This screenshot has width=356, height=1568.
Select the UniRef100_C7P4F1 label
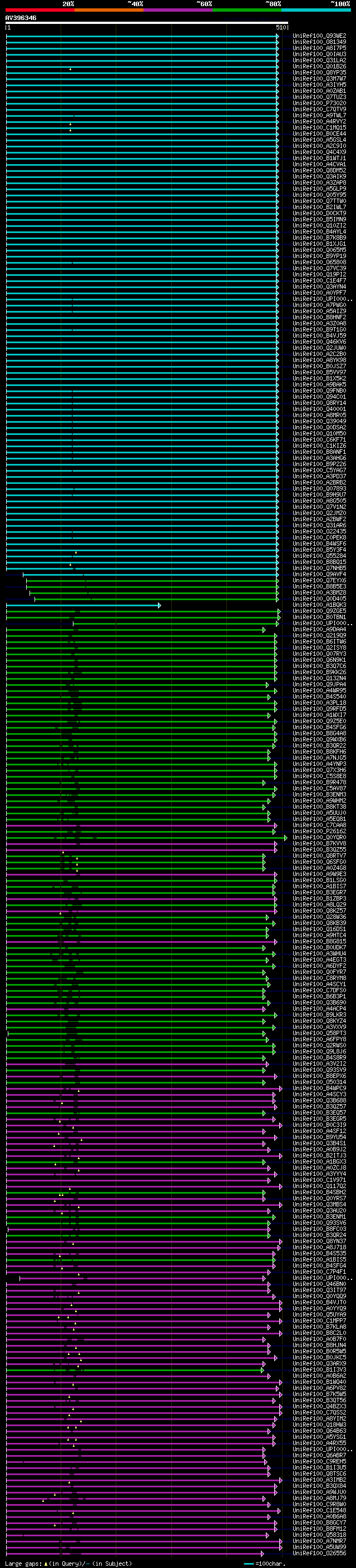pos(319,1272)
